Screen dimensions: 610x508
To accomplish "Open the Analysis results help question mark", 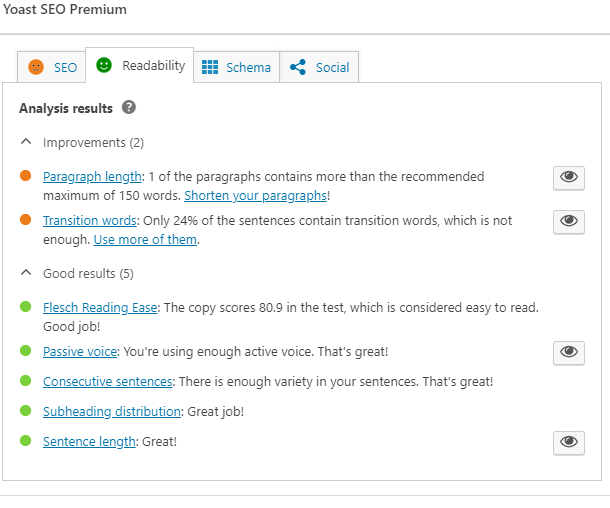I will [x=129, y=107].
